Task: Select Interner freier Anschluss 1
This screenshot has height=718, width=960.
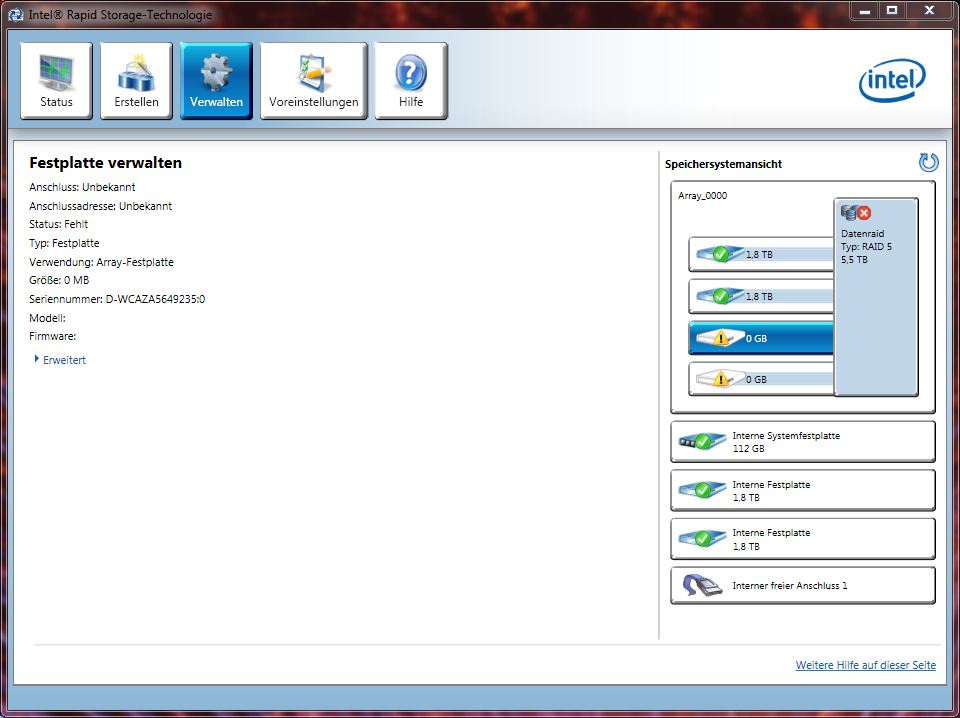Action: [x=803, y=586]
